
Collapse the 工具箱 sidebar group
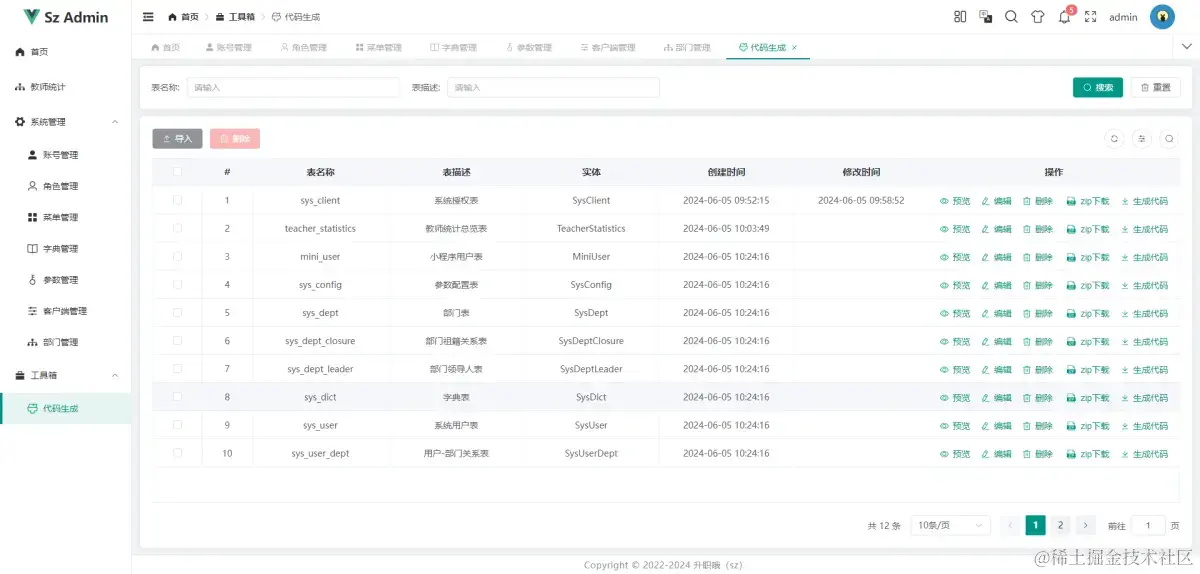(x=65, y=375)
